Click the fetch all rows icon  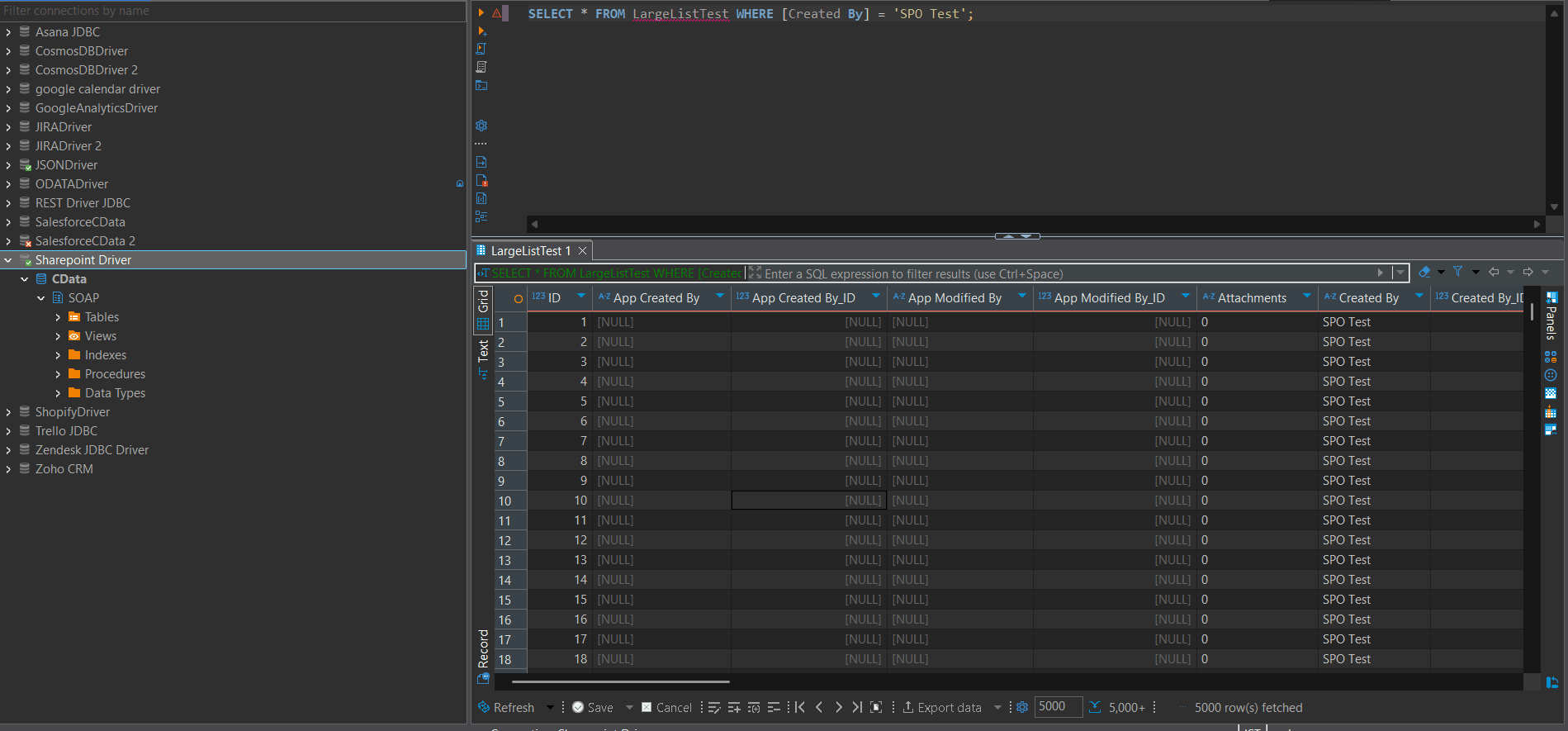pyautogui.click(x=1095, y=707)
